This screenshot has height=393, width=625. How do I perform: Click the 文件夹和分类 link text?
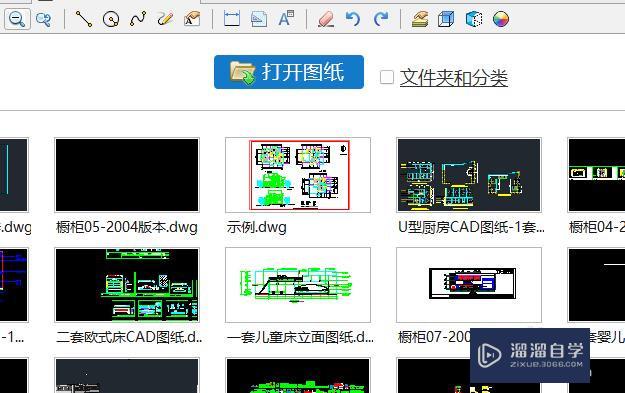click(x=454, y=78)
